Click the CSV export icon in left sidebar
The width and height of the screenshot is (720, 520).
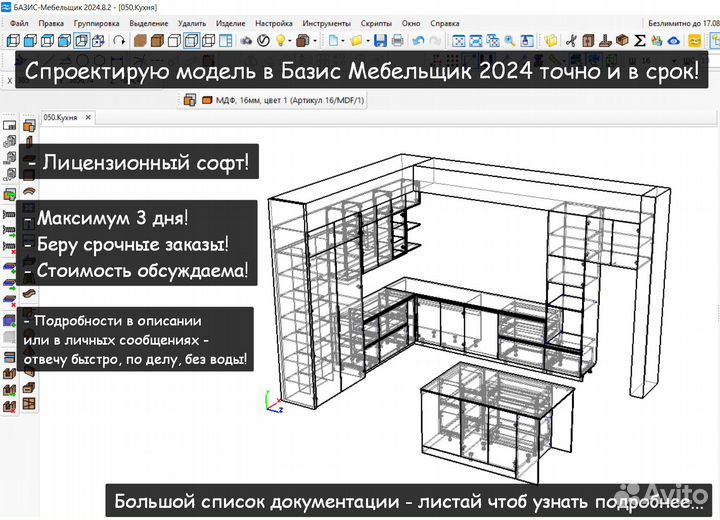[x=10, y=175]
